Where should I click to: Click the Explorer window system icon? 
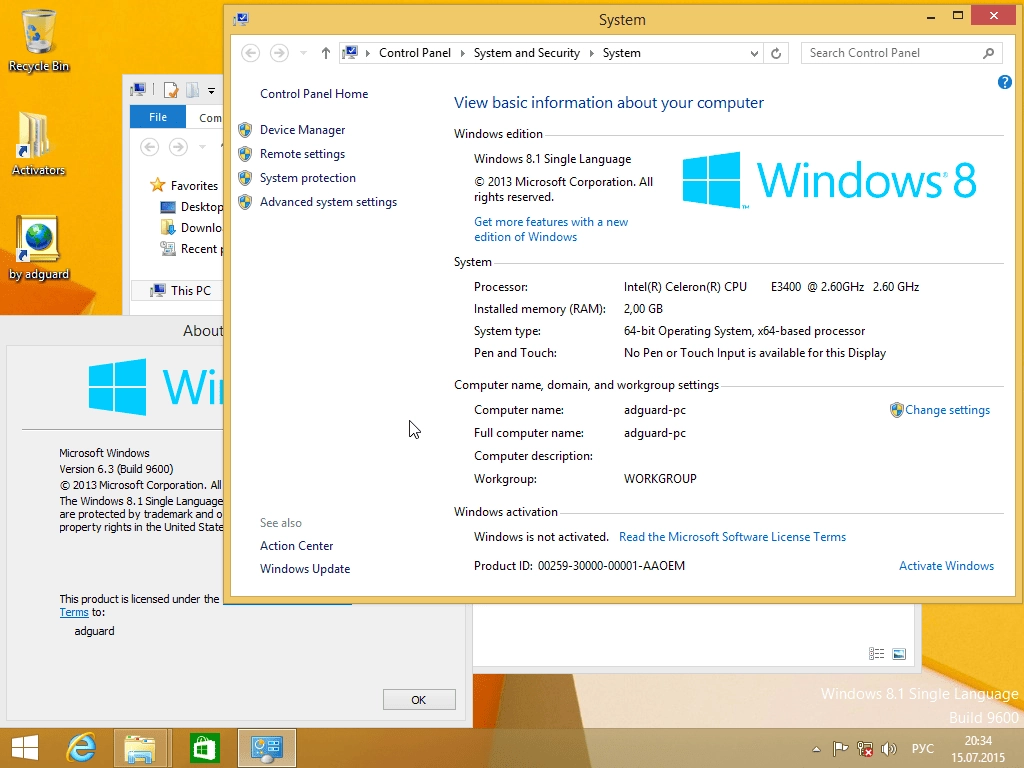138,90
